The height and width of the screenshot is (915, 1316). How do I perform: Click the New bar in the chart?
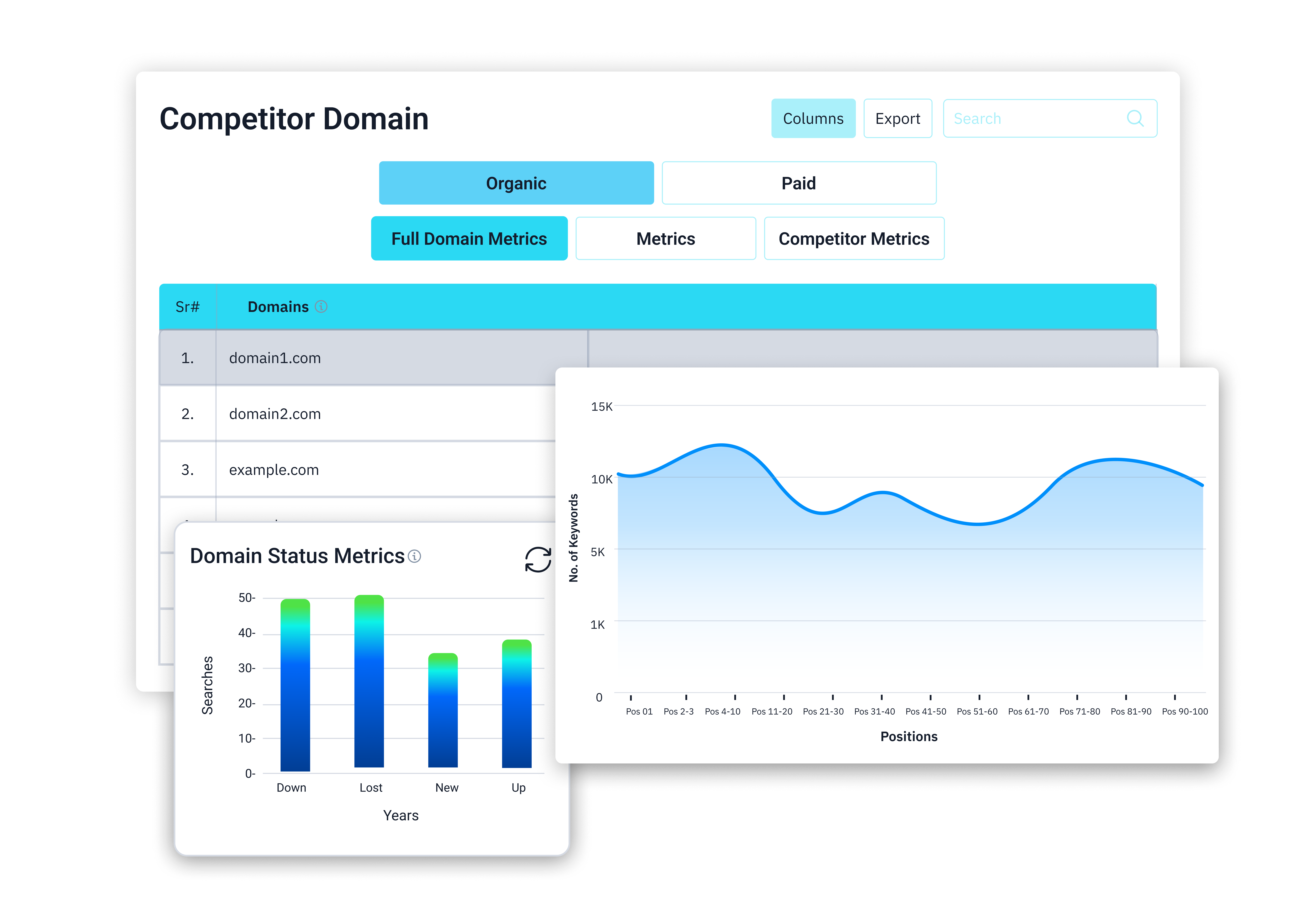click(x=443, y=711)
